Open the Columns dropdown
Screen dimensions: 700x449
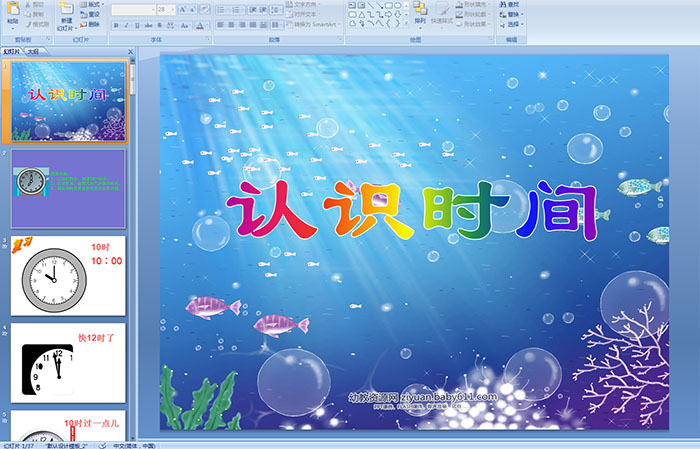click(x=277, y=25)
